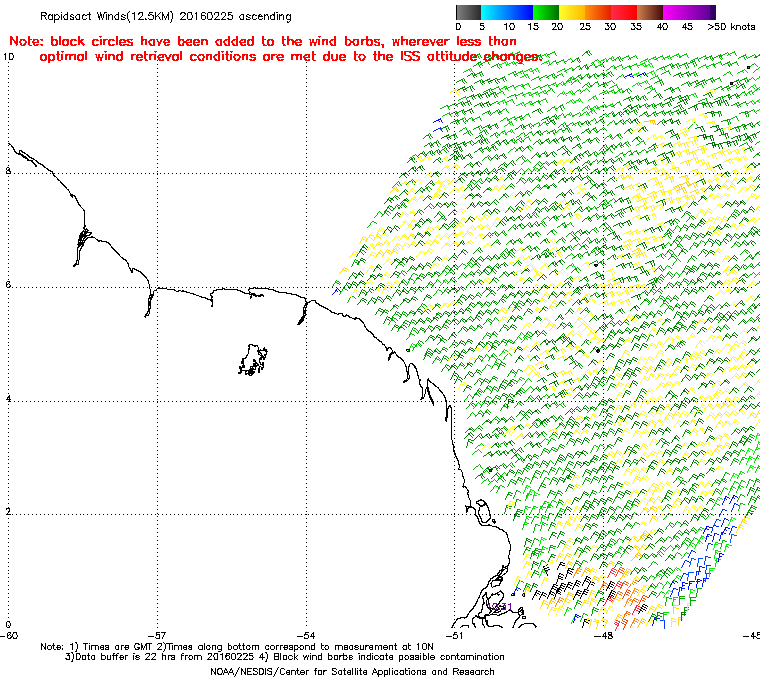Select the latitude axis label '6'
The image size is (760, 688).
pyautogui.click(x=8, y=285)
